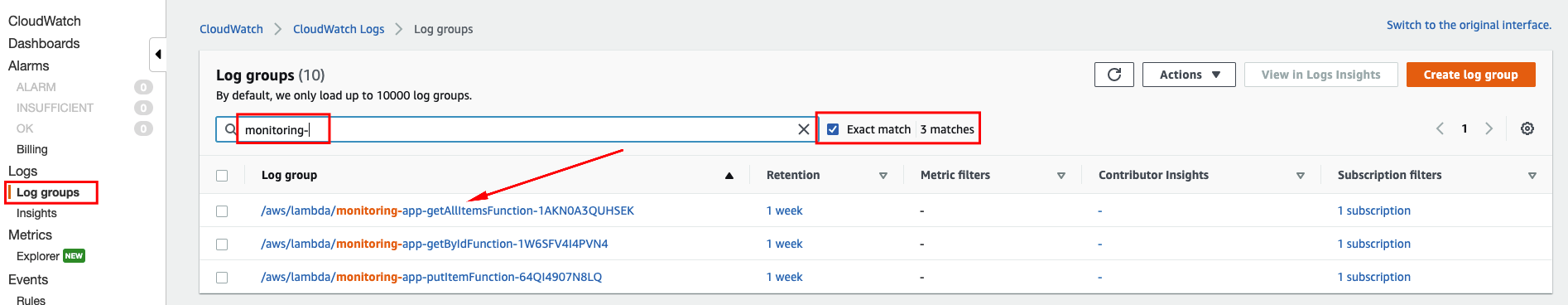The image size is (1568, 305).
Task: Sort by Metric filters column arrow
Action: pyautogui.click(x=1061, y=176)
